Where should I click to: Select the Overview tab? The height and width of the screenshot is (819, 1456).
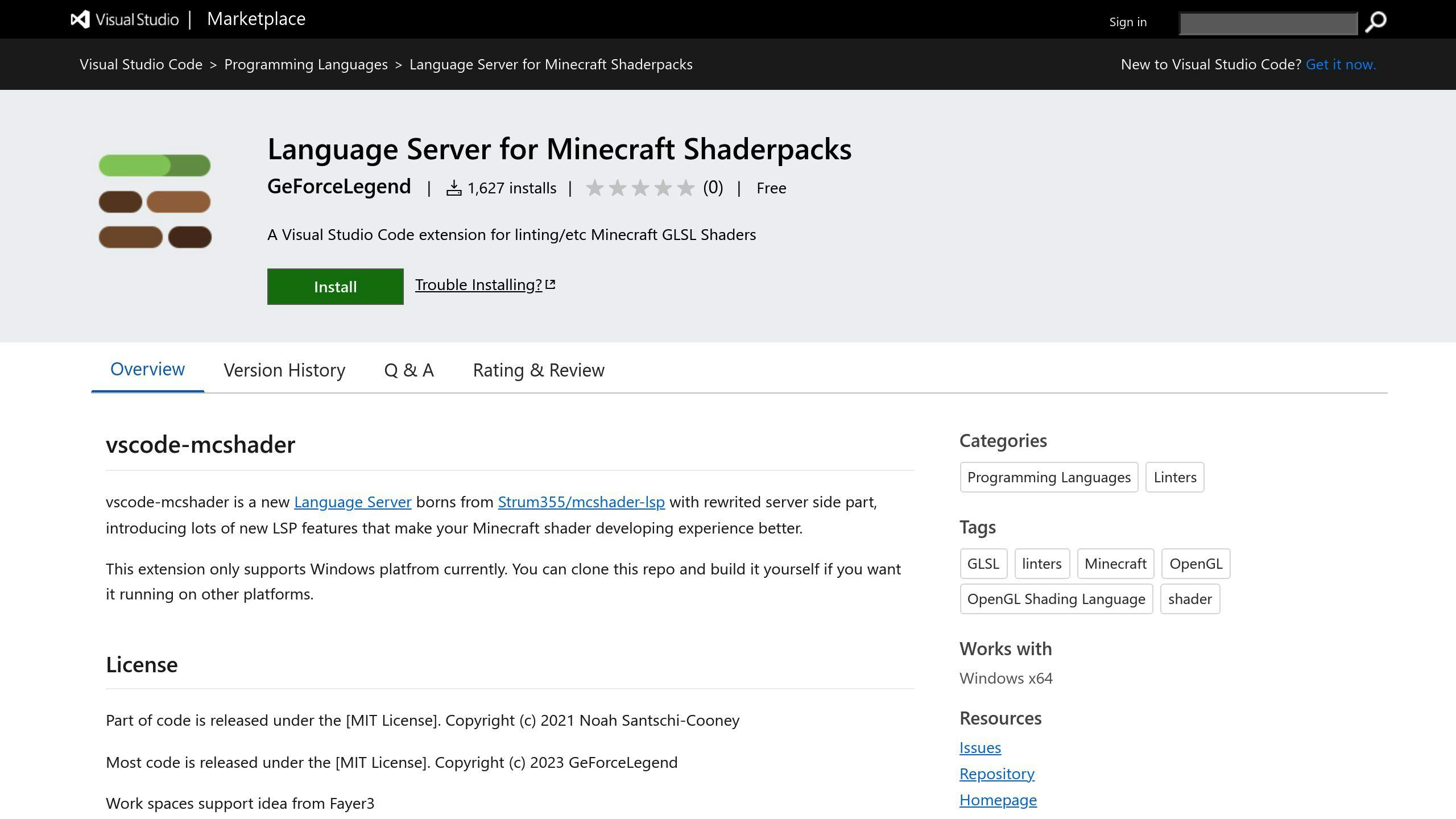tap(147, 369)
